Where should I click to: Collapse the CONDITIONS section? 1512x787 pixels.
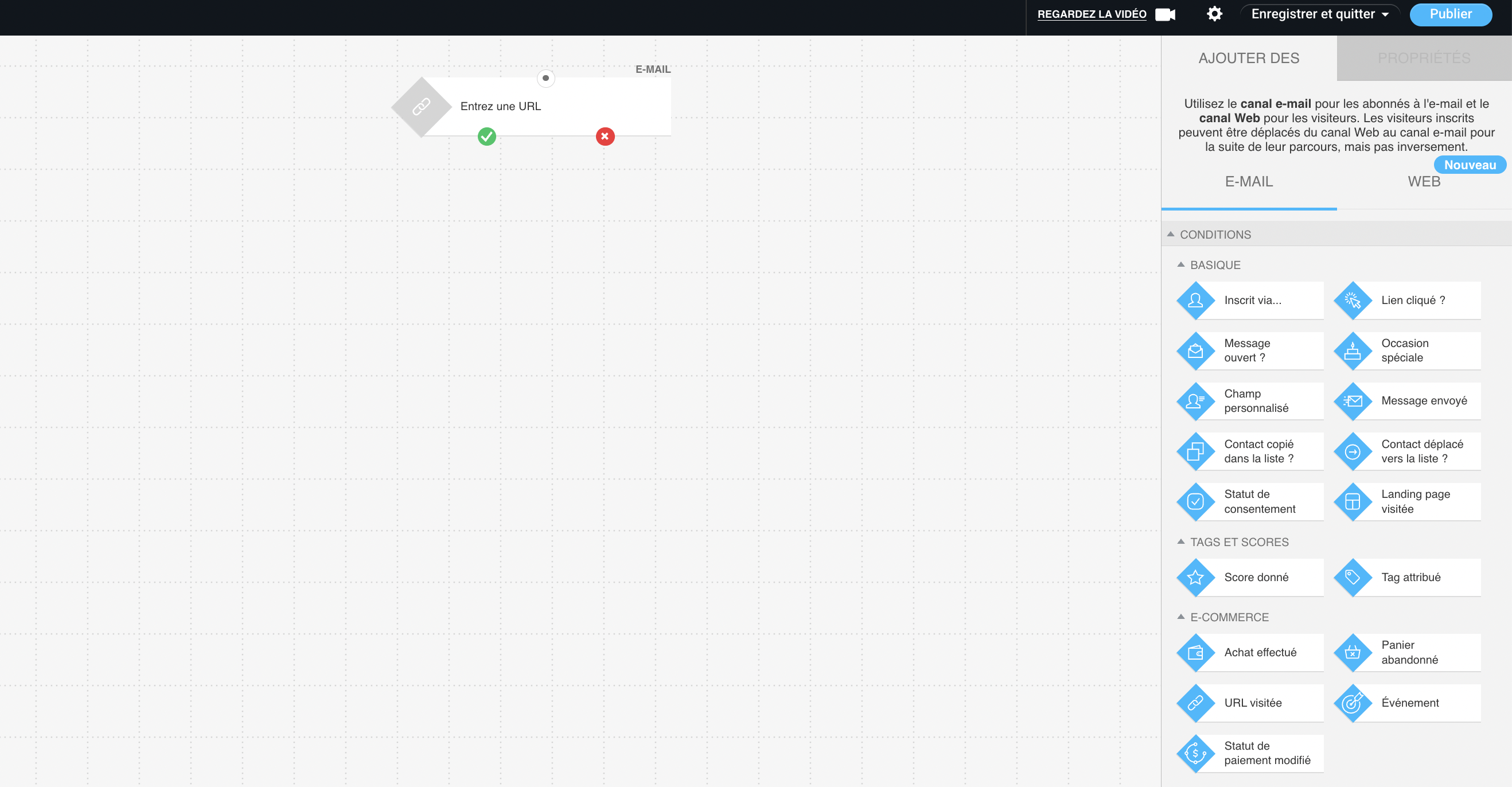(x=1172, y=233)
